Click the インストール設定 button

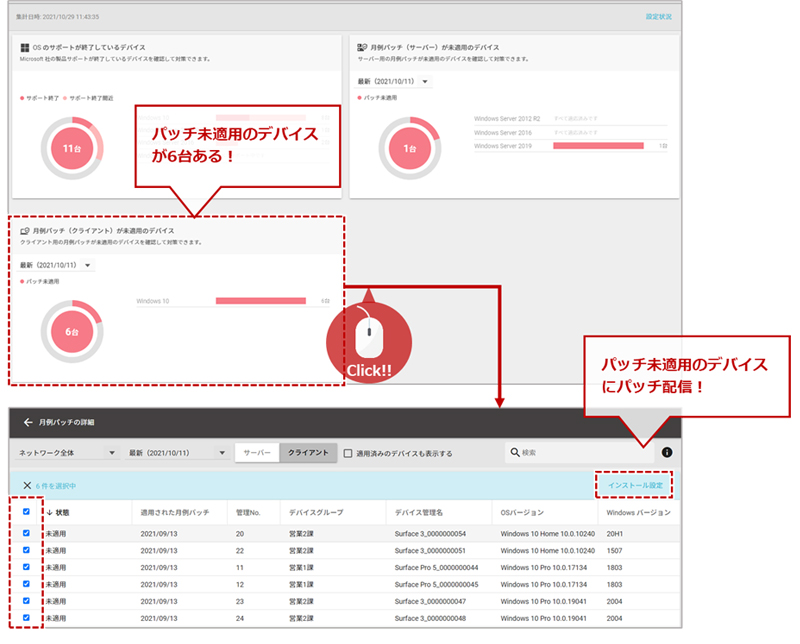click(x=635, y=485)
